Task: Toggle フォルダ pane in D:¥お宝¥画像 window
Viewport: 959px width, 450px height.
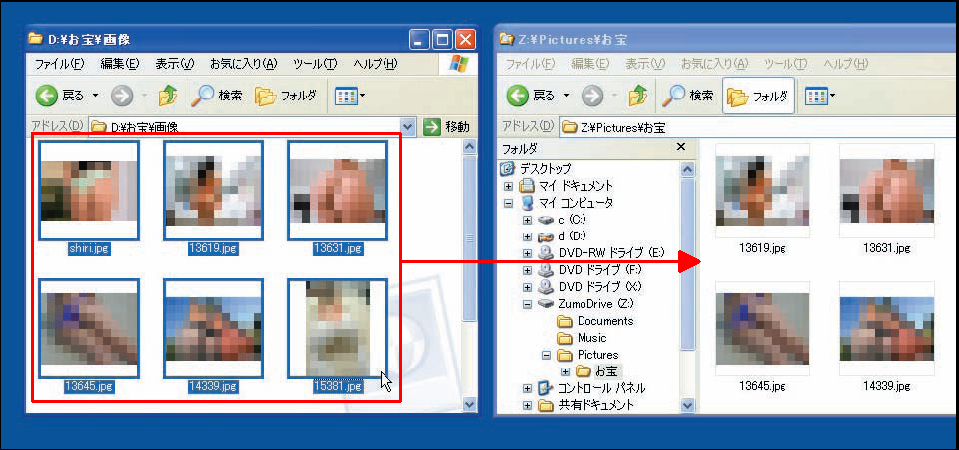Action: (x=286, y=95)
